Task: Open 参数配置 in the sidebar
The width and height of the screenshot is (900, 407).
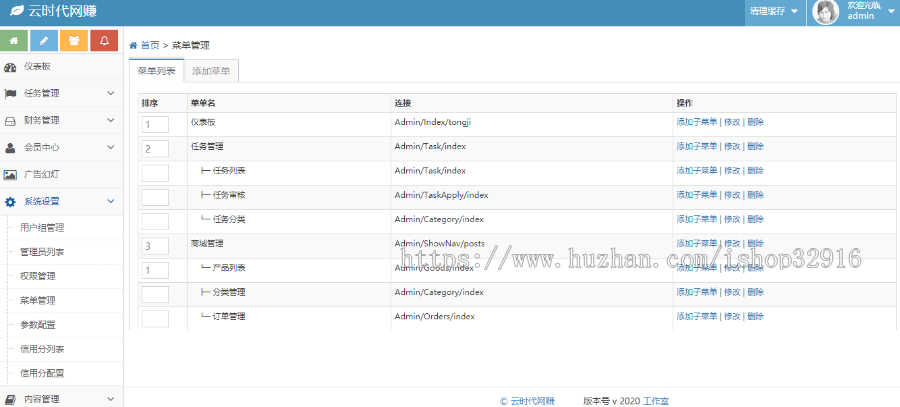Action: (37, 325)
